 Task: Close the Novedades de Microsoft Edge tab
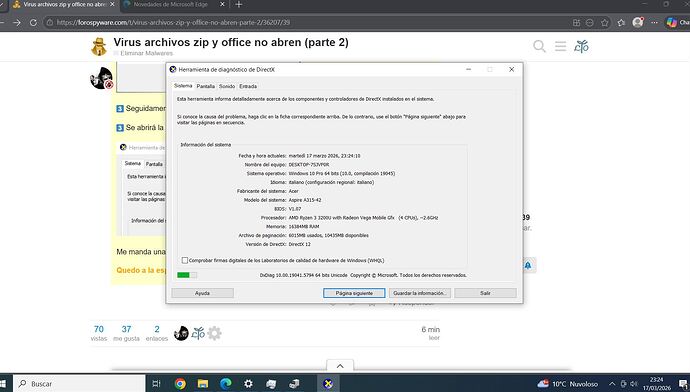click(222, 4)
